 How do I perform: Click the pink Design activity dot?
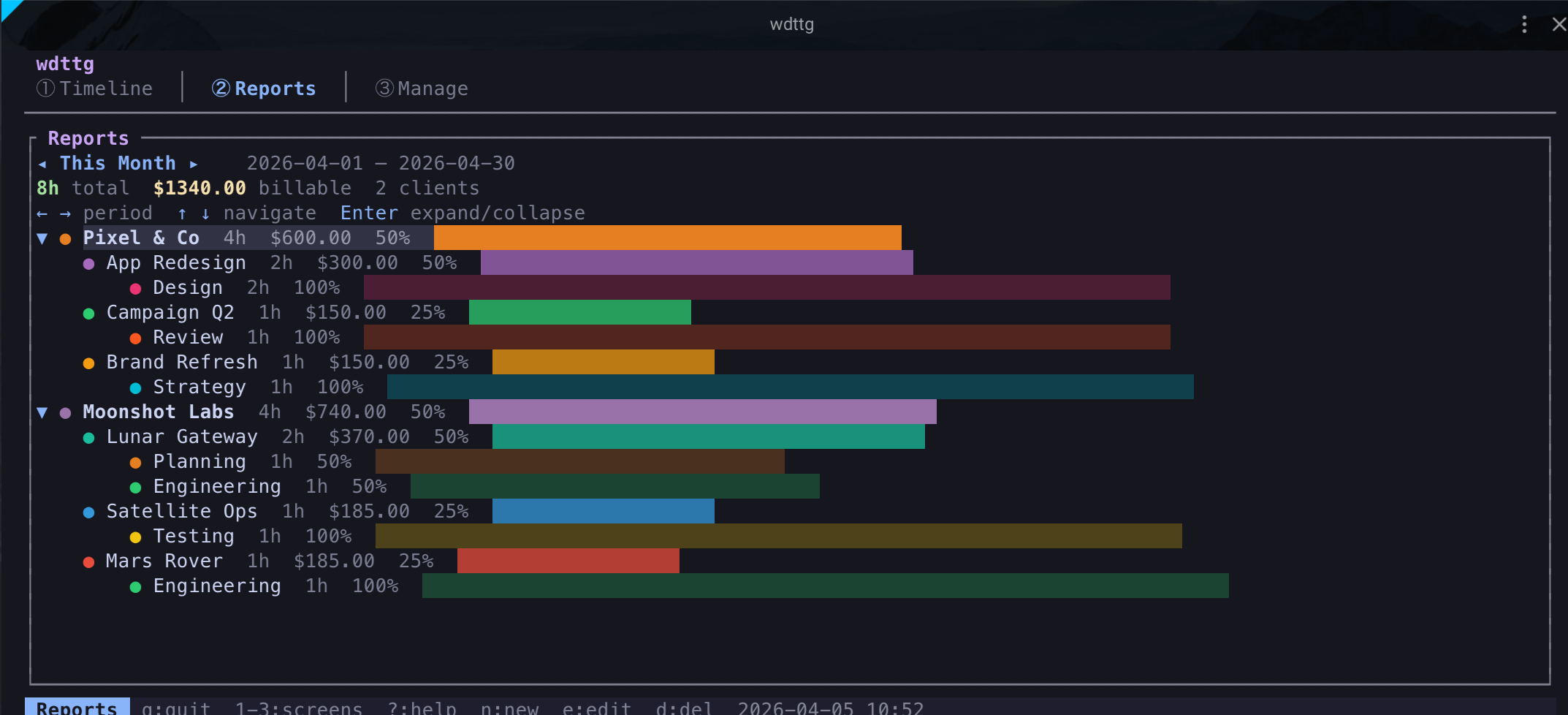tap(135, 289)
